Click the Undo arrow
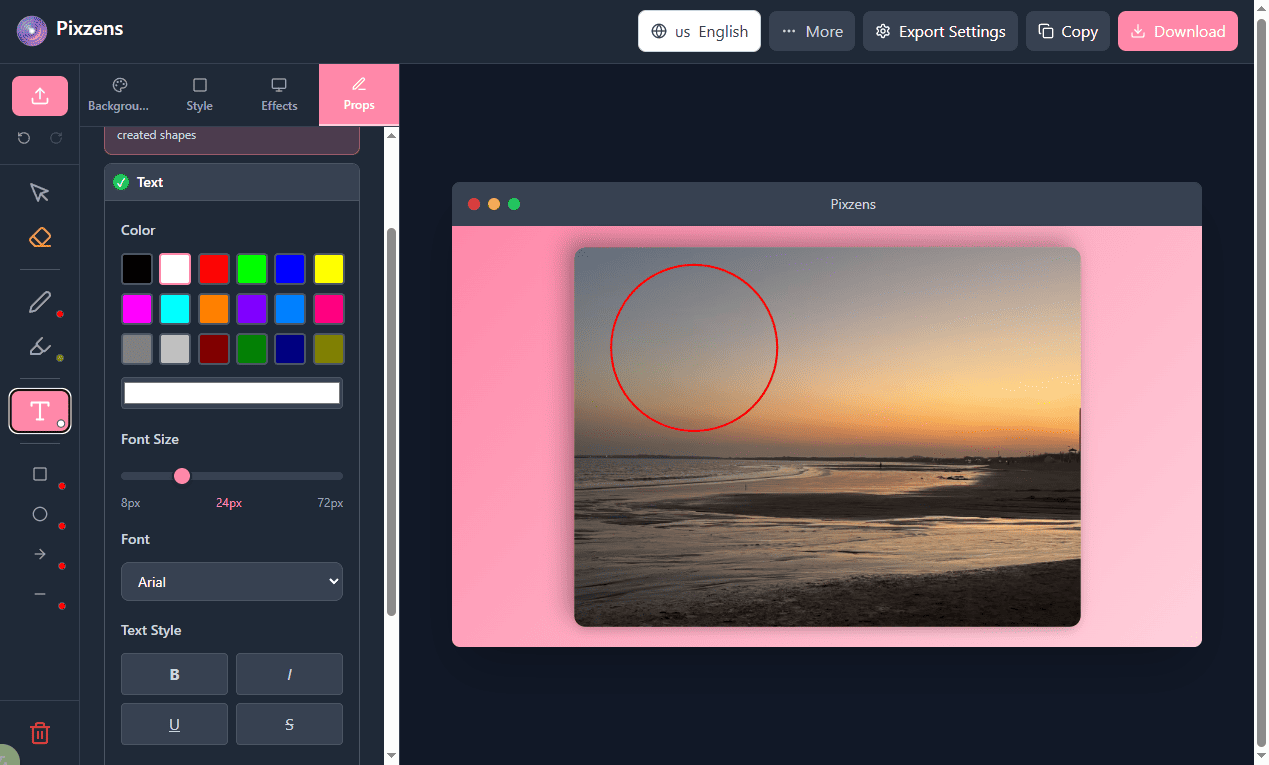This screenshot has width=1269, height=765. tap(23, 137)
